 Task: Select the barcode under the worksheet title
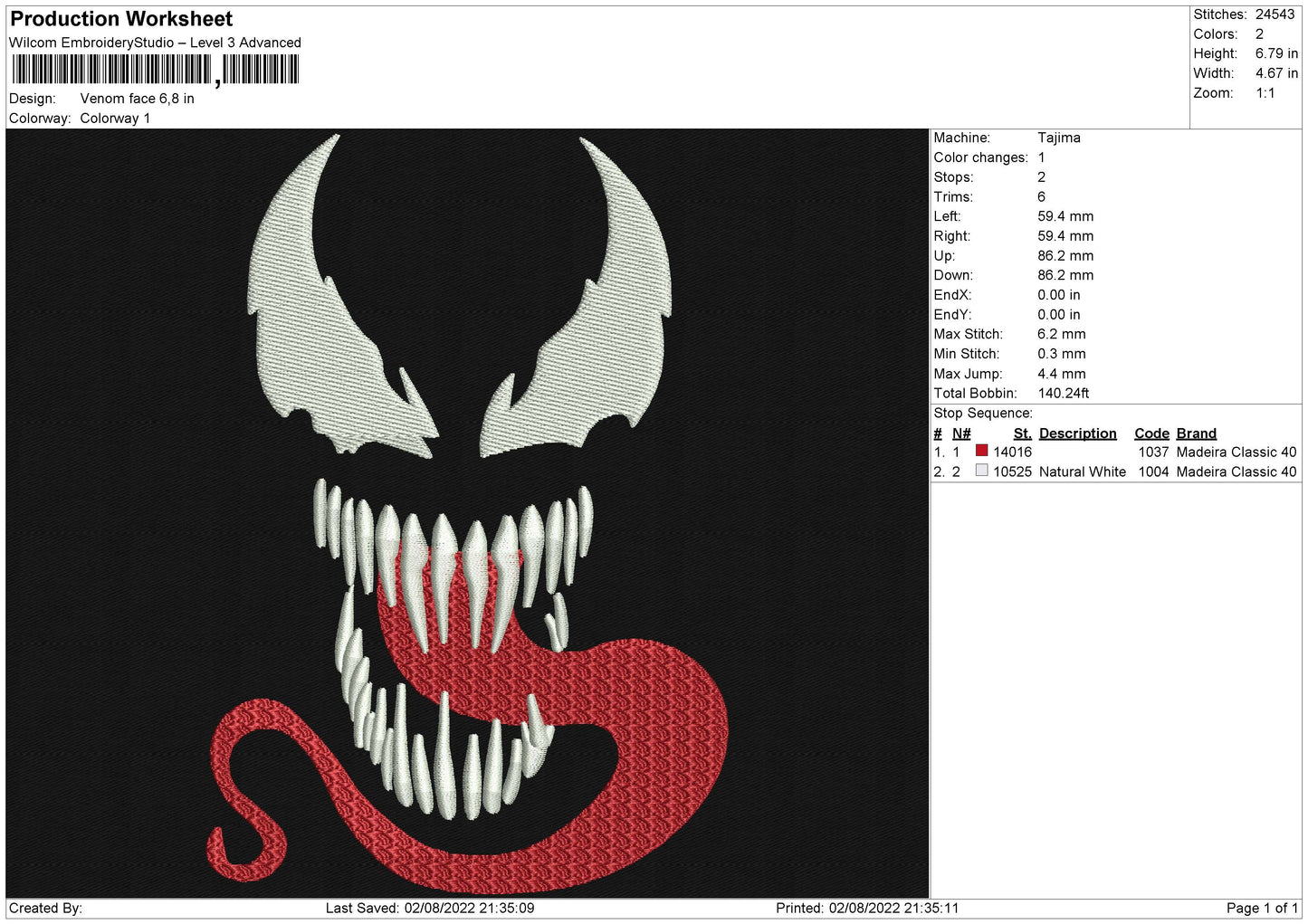155,70
